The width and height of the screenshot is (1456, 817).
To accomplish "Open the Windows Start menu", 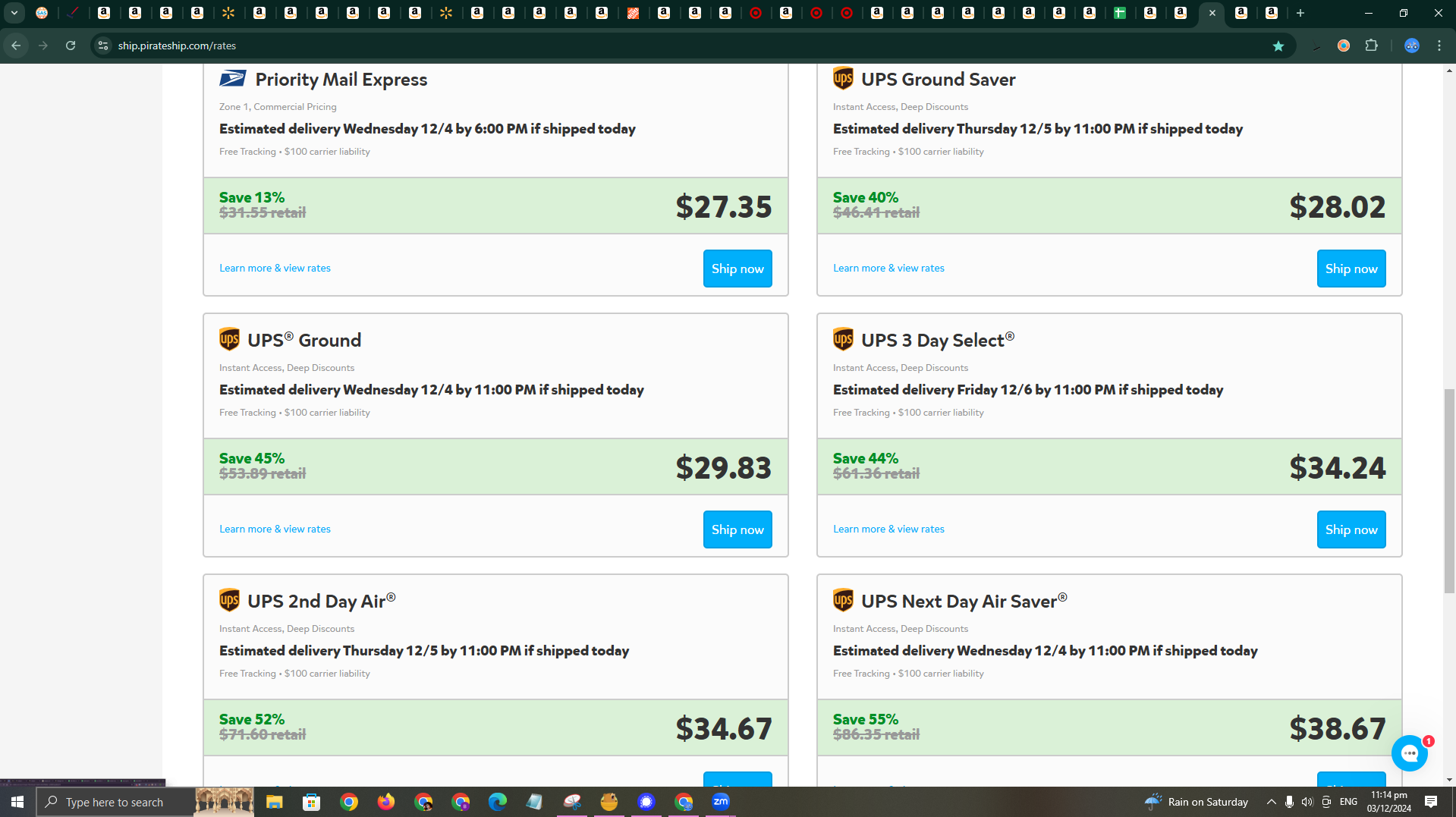I will (17, 802).
